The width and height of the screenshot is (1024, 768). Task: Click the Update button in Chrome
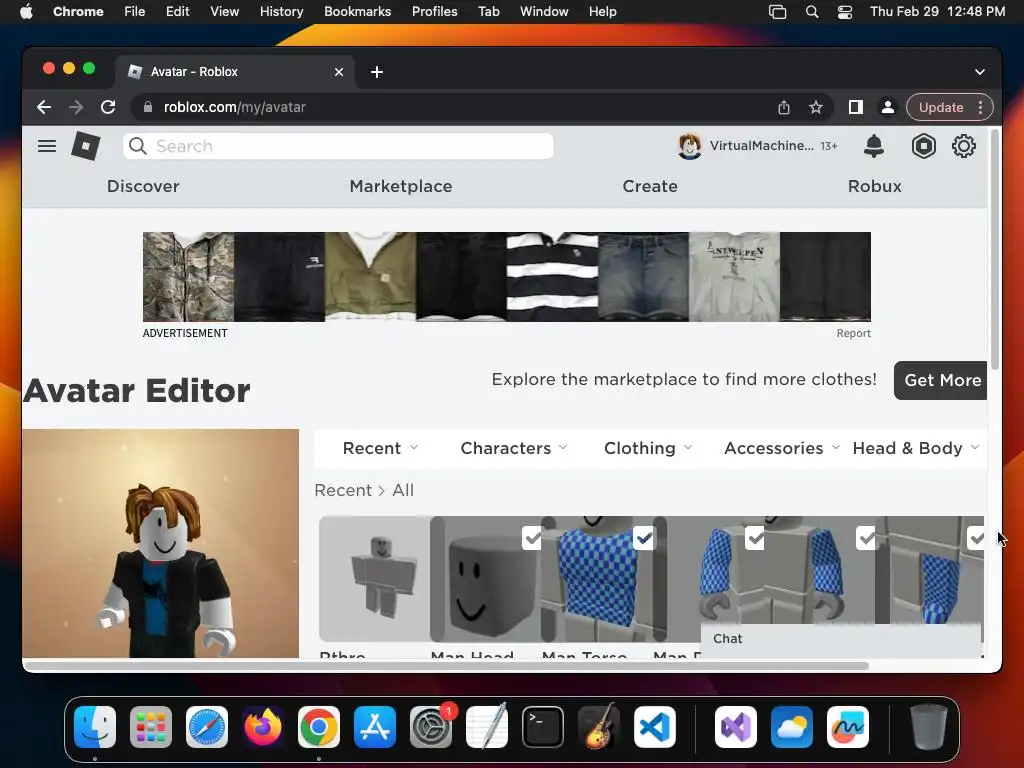click(941, 107)
